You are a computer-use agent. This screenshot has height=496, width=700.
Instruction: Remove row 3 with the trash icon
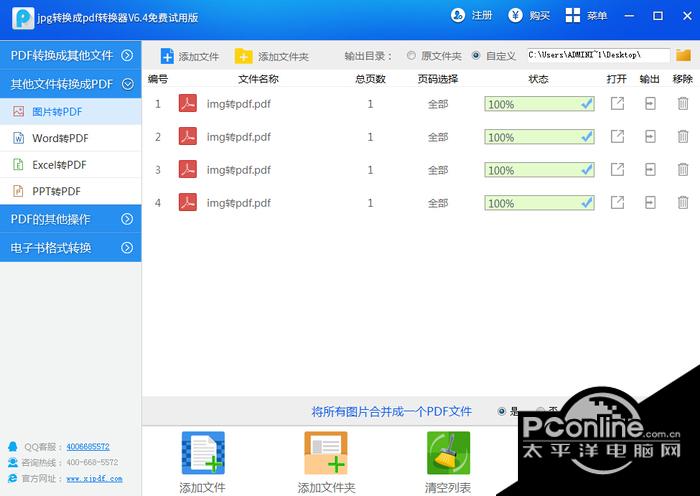coord(683,170)
